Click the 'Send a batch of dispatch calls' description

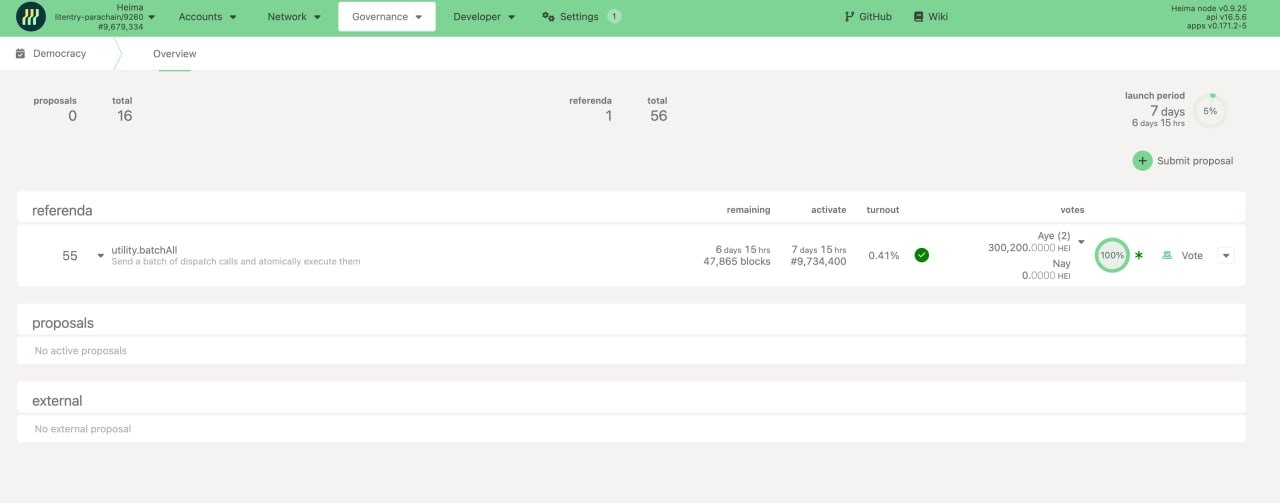coord(236,262)
